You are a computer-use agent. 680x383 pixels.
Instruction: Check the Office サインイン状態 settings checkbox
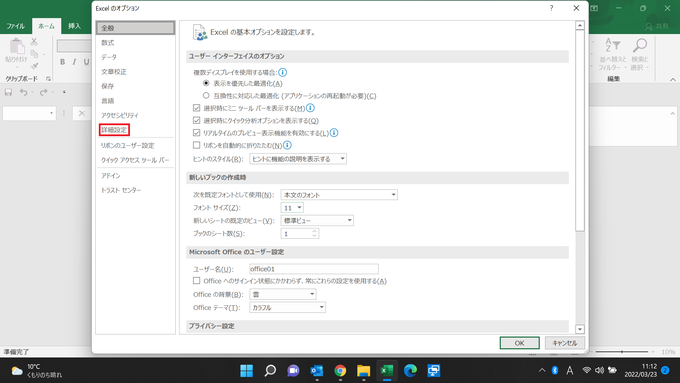[196, 281]
